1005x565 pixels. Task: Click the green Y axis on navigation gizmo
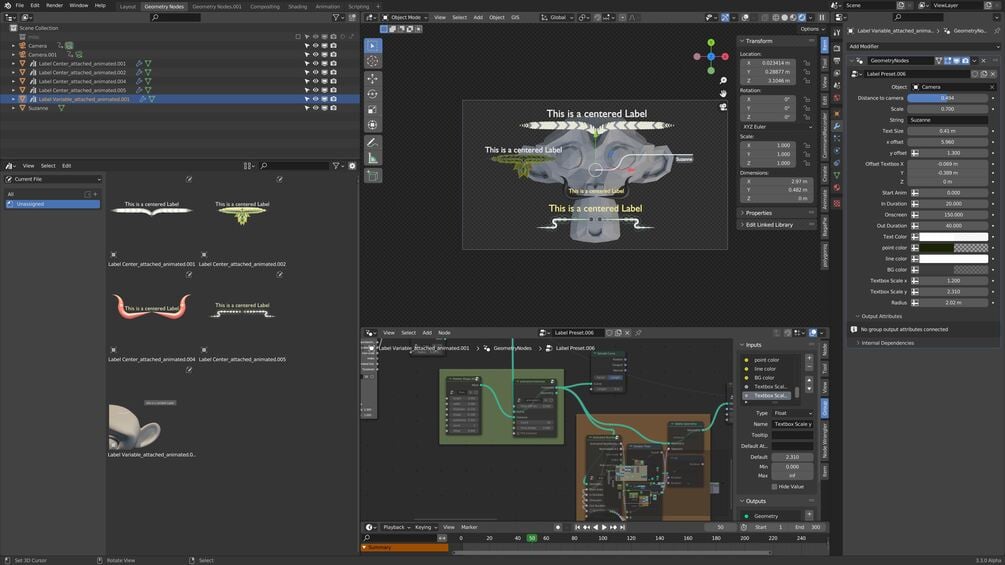pos(711,42)
